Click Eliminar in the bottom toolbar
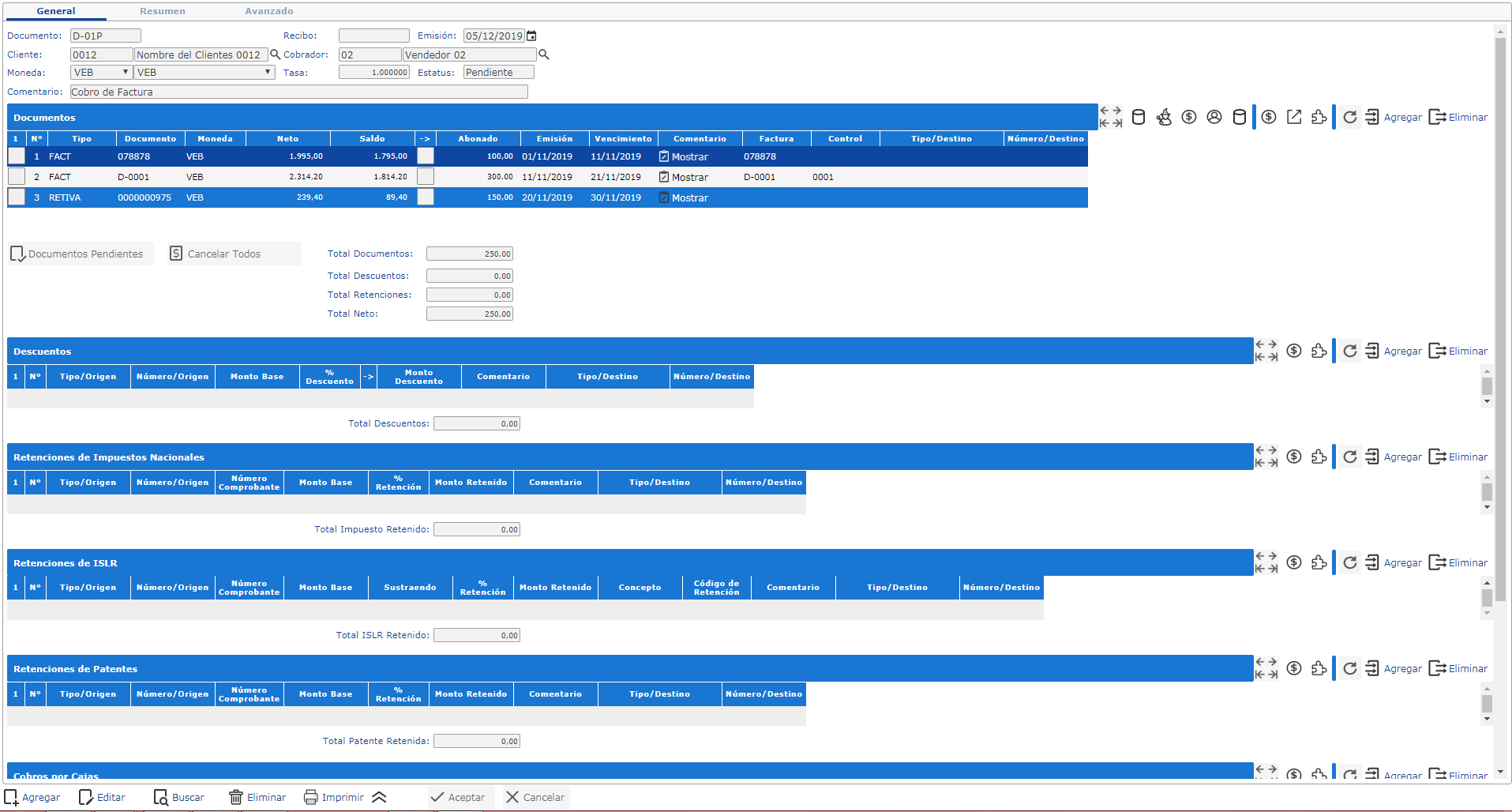 257,797
